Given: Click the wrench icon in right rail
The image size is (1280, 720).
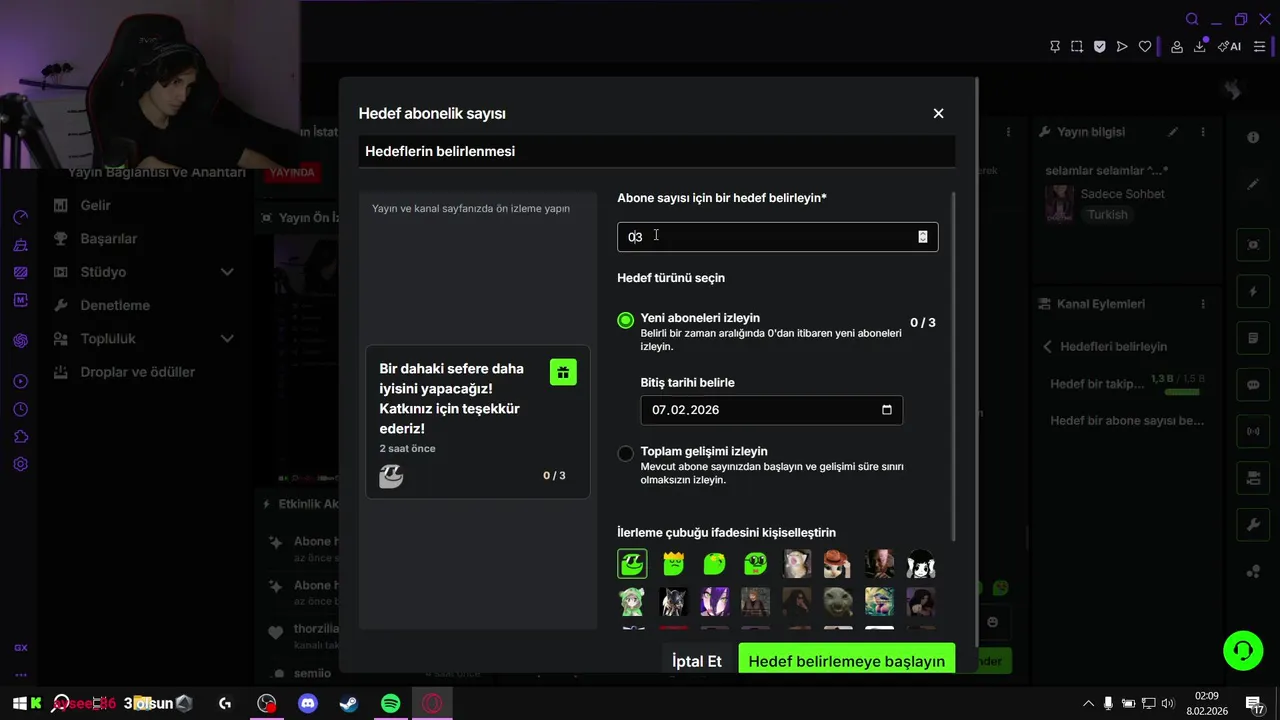Looking at the screenshot, I should [x=1253, y=525].
